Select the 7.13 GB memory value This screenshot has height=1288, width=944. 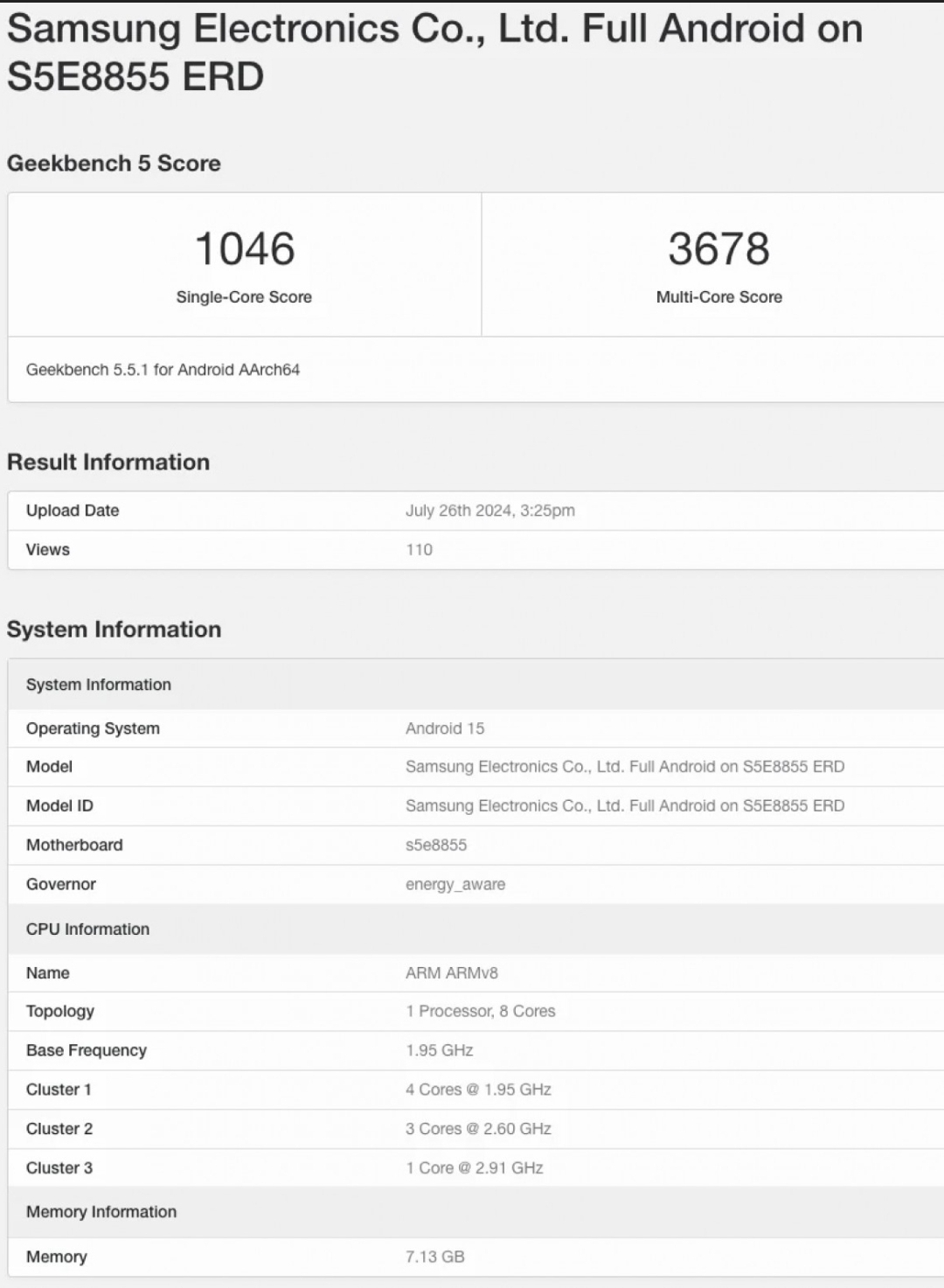click(435, 1257)
